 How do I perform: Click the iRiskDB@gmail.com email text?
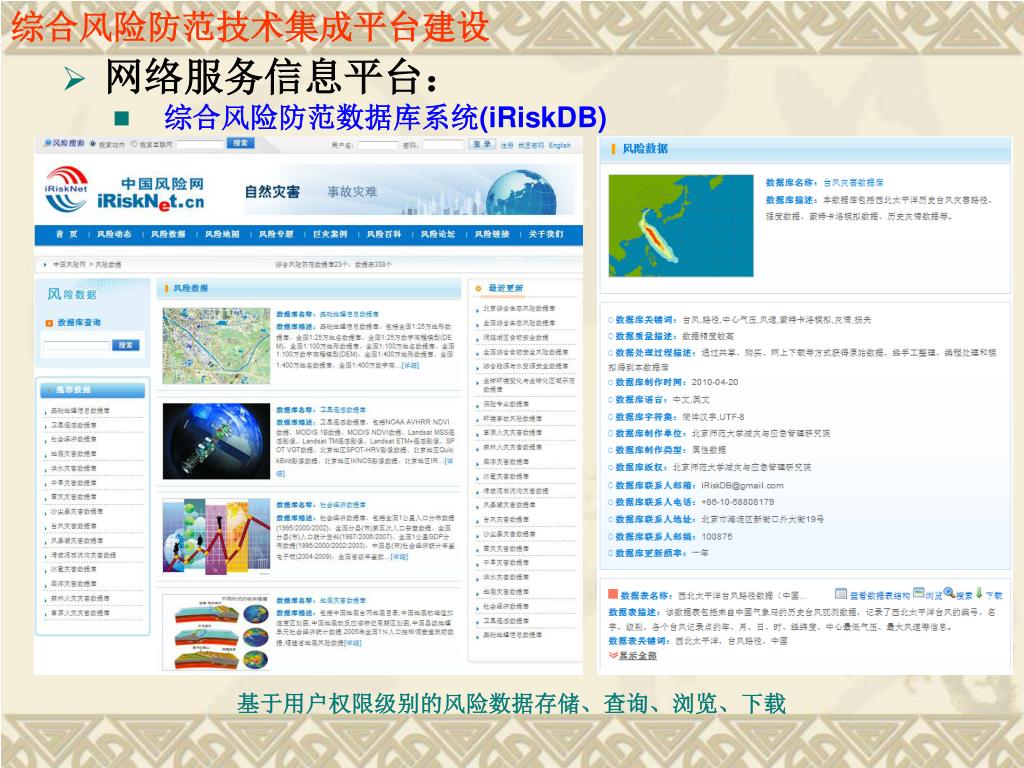(x=742, y=485)
